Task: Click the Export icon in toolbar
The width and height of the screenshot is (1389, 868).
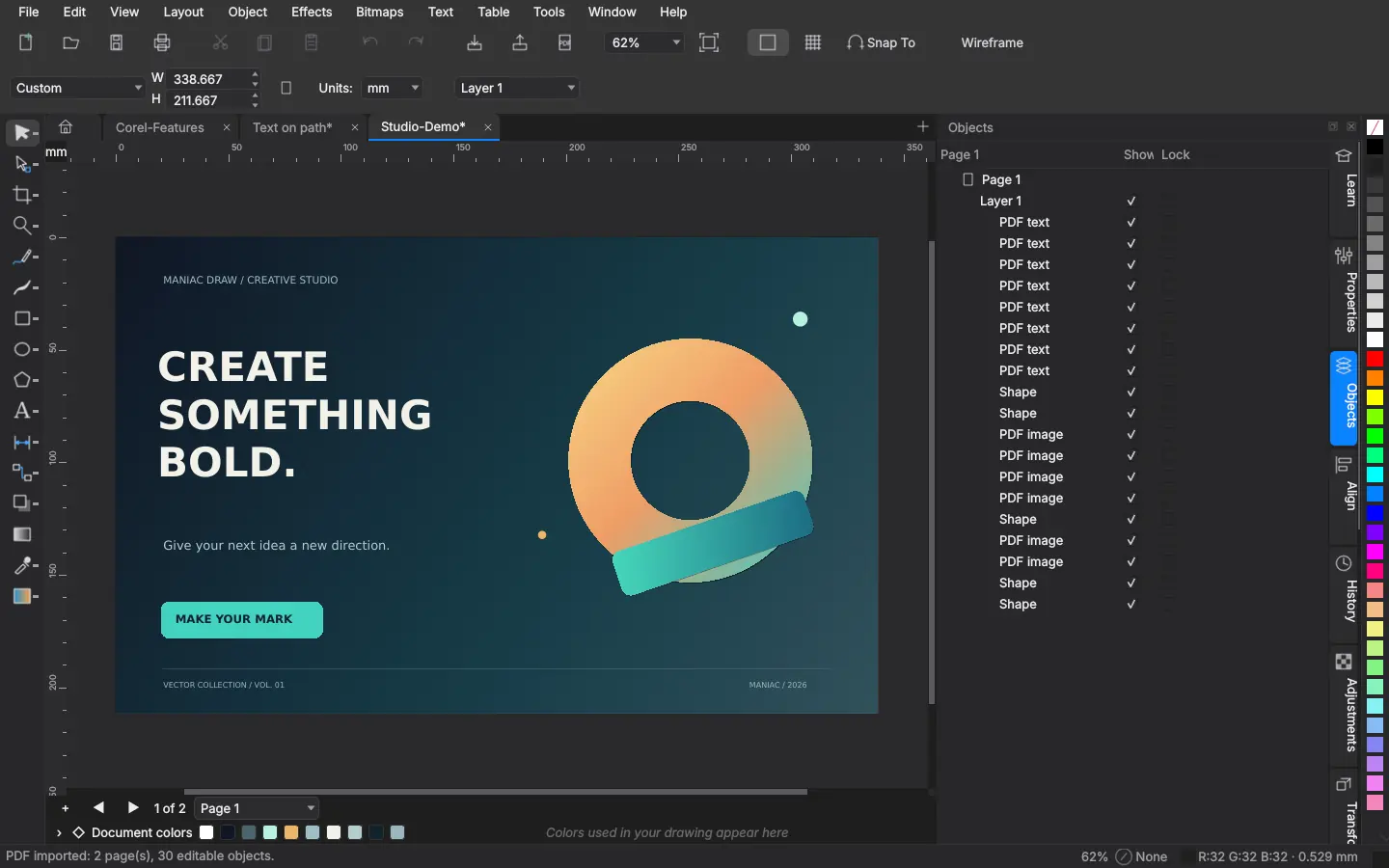Action: point(520,42)
